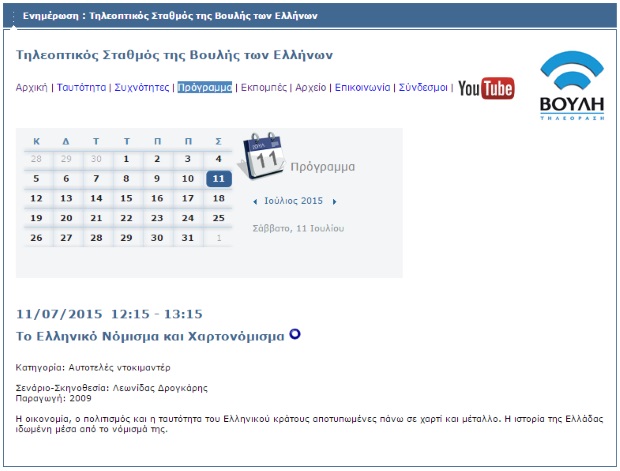This screenshot has width=620, height=471.
Task: Select the Συχνότητες navigation link
Action: (x=141, y=88)
